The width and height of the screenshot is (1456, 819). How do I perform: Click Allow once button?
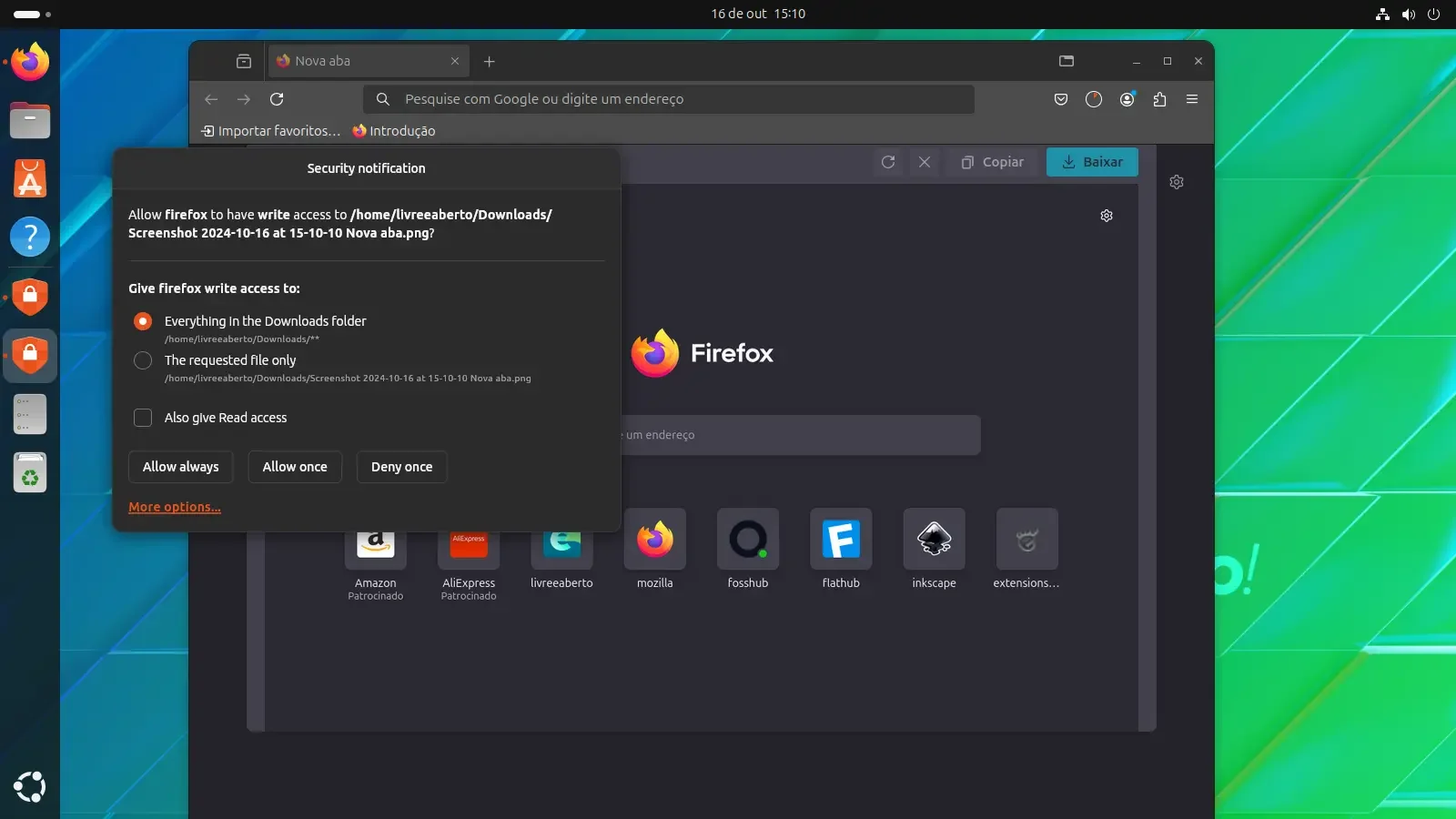(x=295, y=467)
